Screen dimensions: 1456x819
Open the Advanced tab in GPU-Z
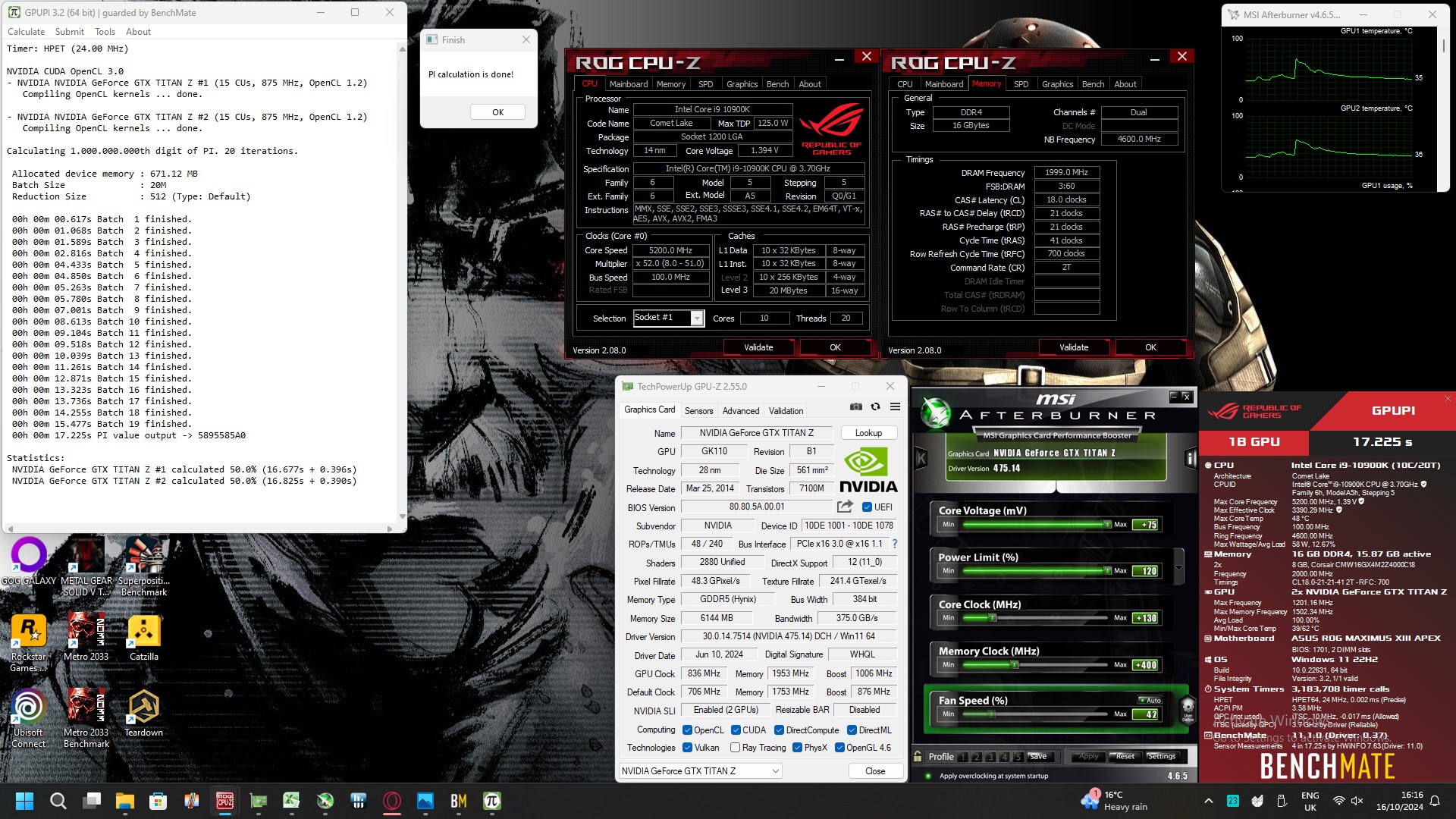click(740, 411)
